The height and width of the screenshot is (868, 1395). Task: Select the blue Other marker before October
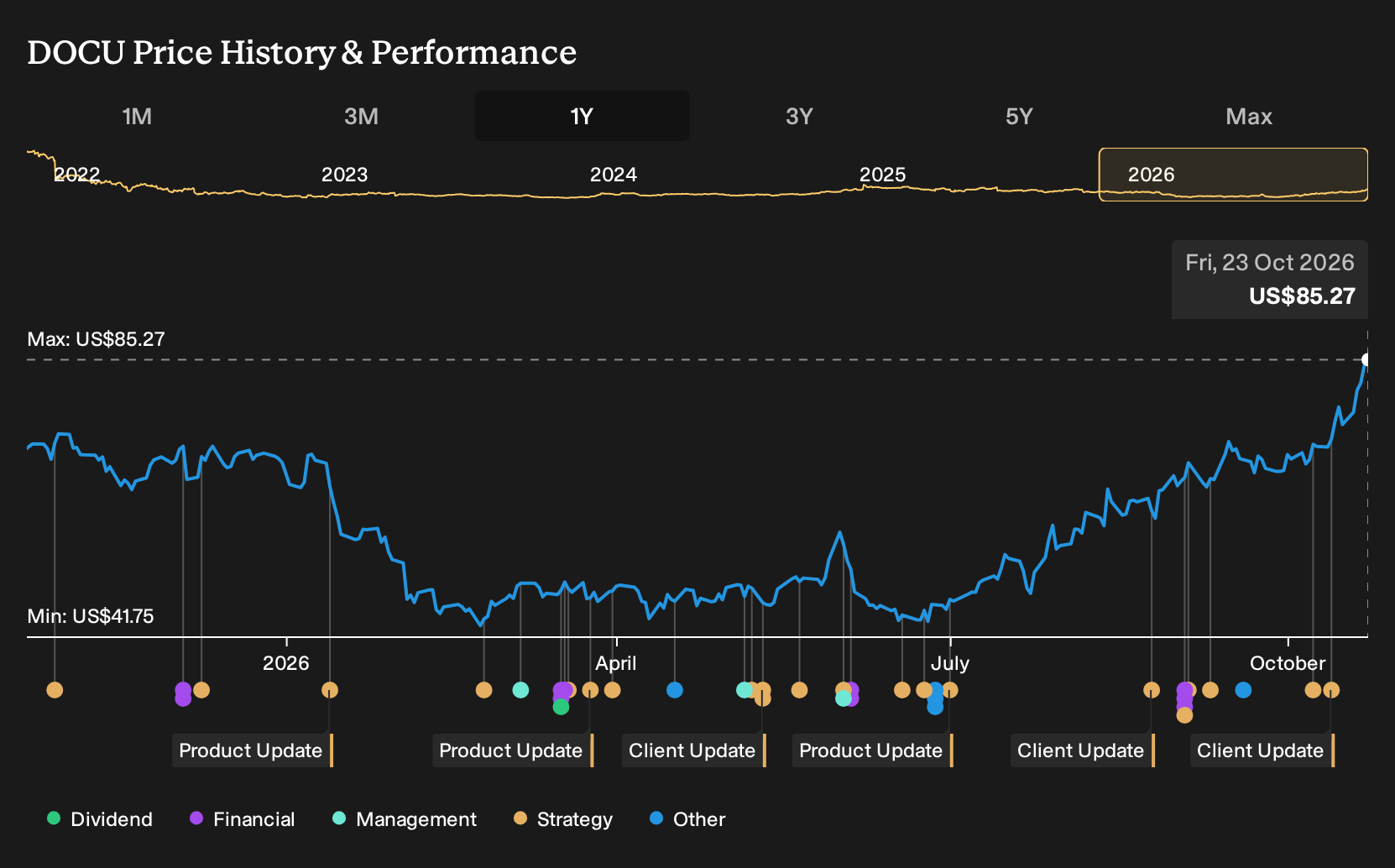(1243, 690)
